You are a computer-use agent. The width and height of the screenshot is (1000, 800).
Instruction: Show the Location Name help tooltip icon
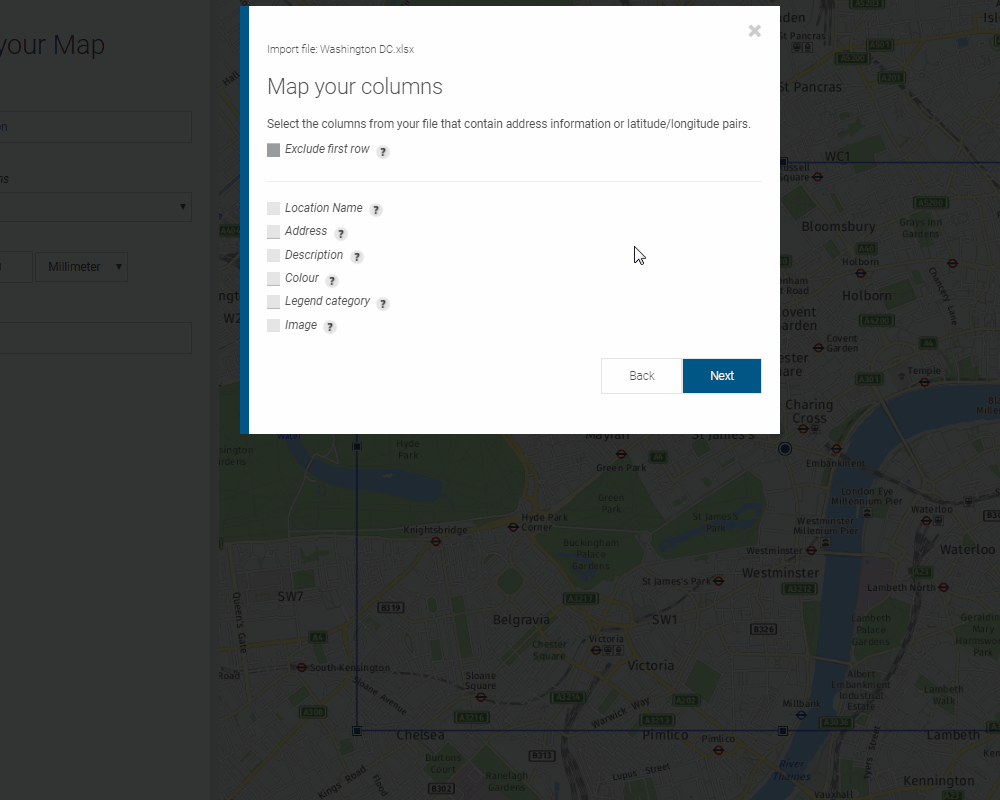[x=376, y=210]
